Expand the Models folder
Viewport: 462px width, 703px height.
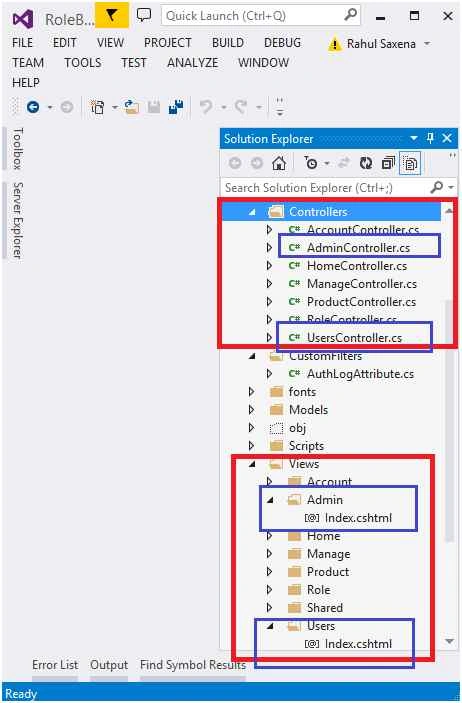pos(251,409)
